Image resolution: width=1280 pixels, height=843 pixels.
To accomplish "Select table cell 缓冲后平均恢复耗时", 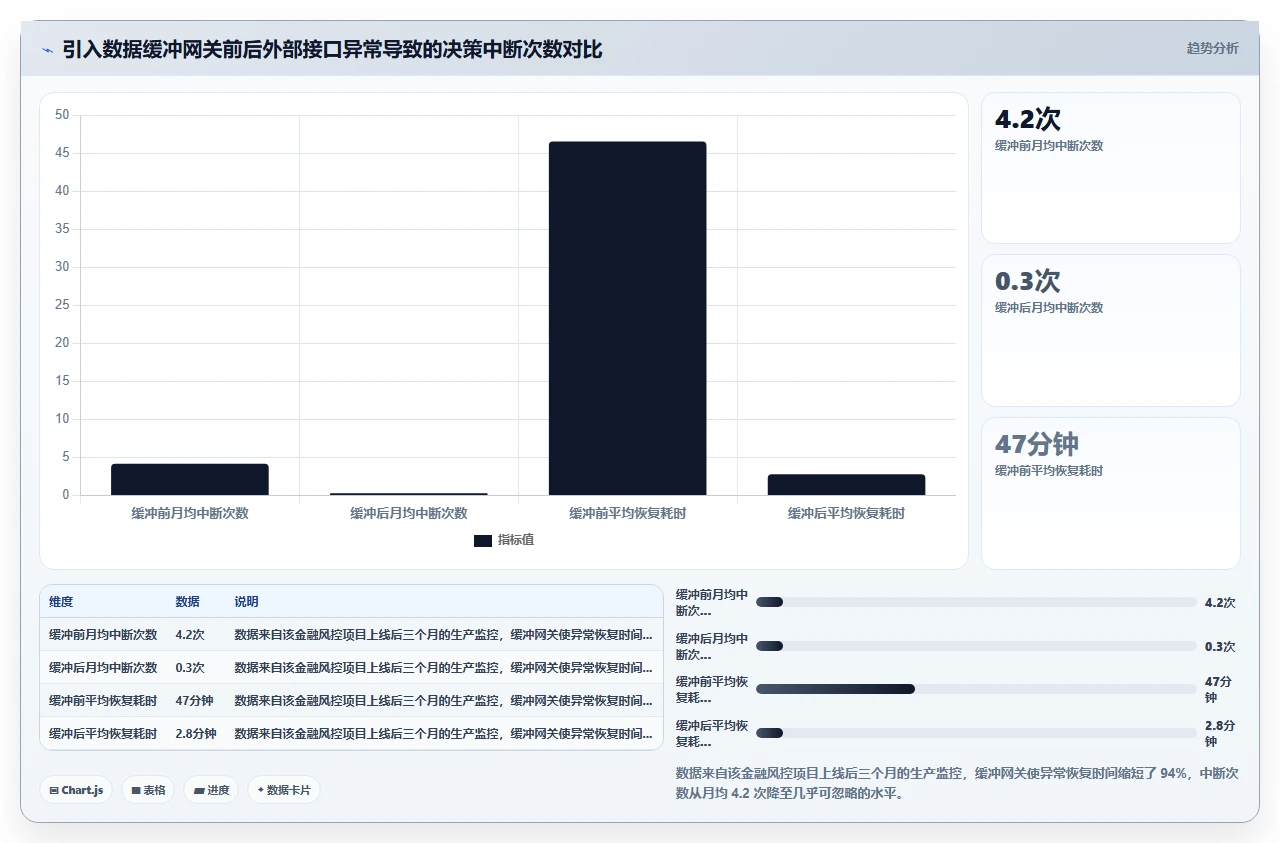I will point(103,734).
